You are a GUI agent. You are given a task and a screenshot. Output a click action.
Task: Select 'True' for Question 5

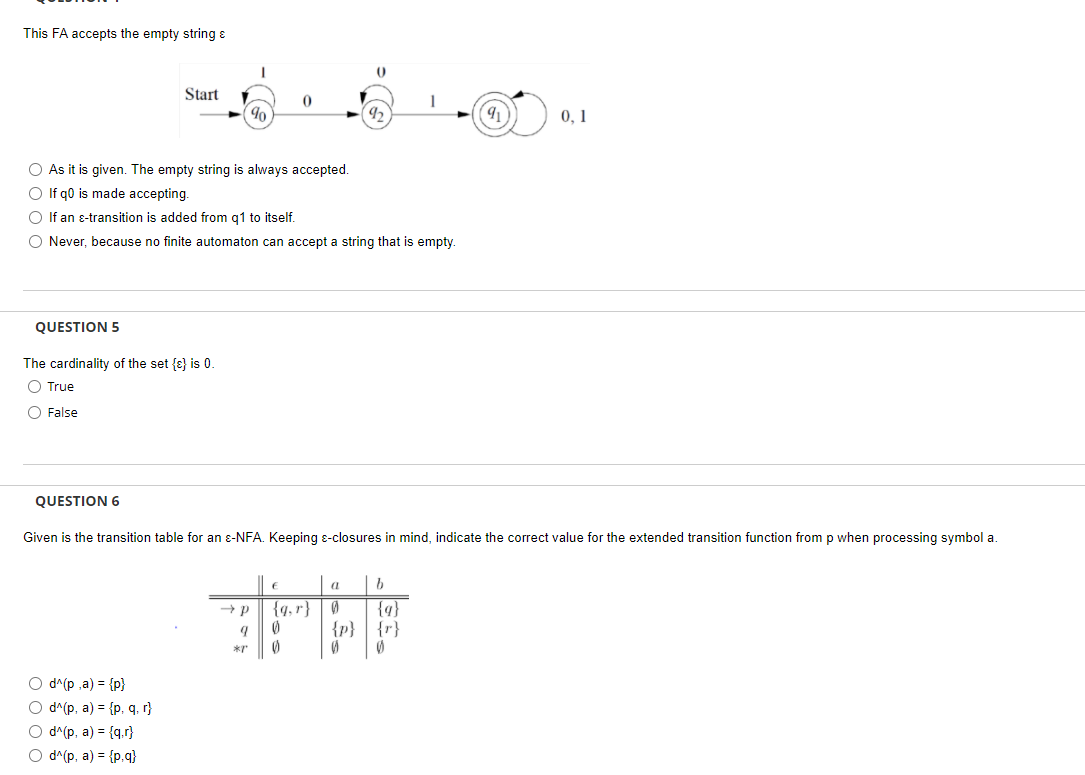point(34,386)
